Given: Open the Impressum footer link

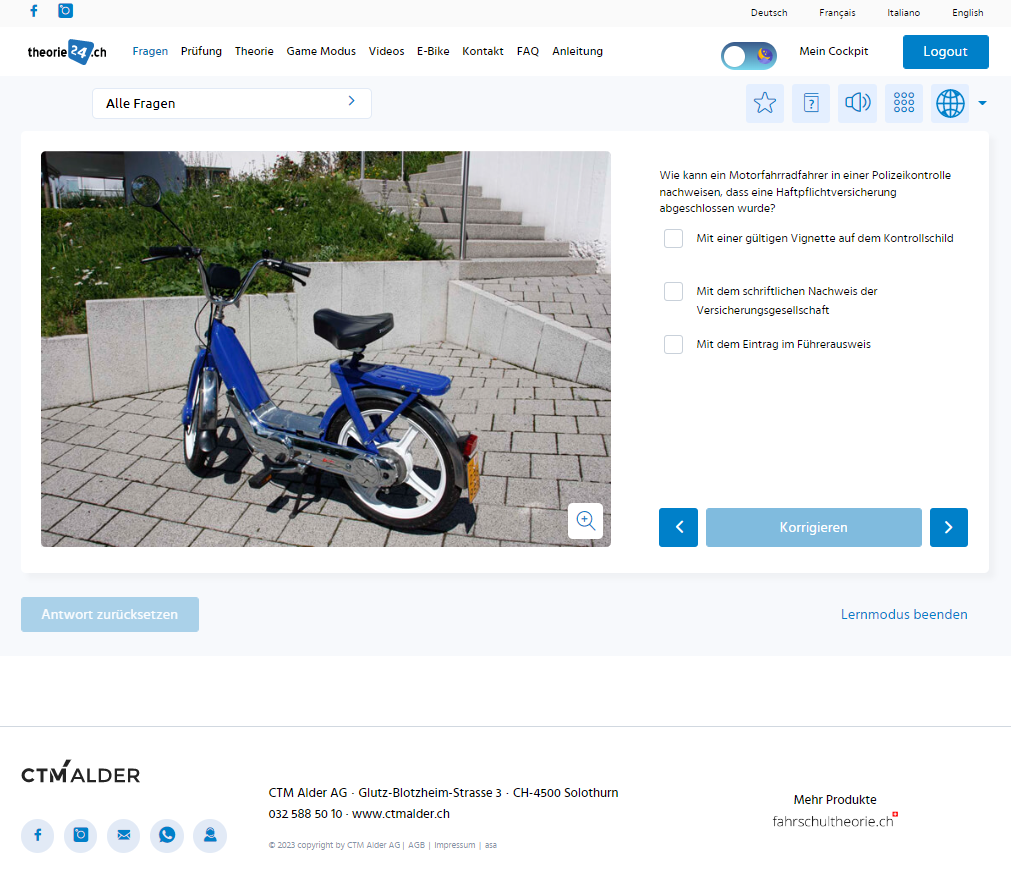Looking at the screenshot, I should click(455, 845).
